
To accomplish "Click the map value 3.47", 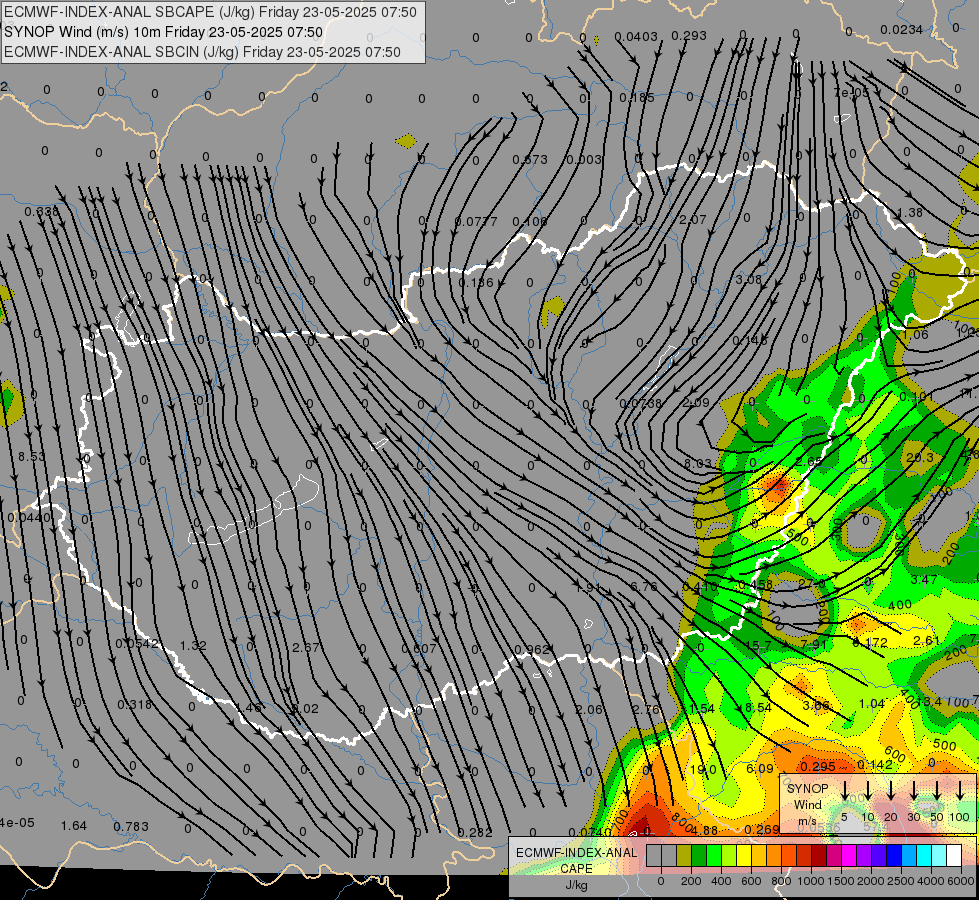I will [x=923, y=580].
